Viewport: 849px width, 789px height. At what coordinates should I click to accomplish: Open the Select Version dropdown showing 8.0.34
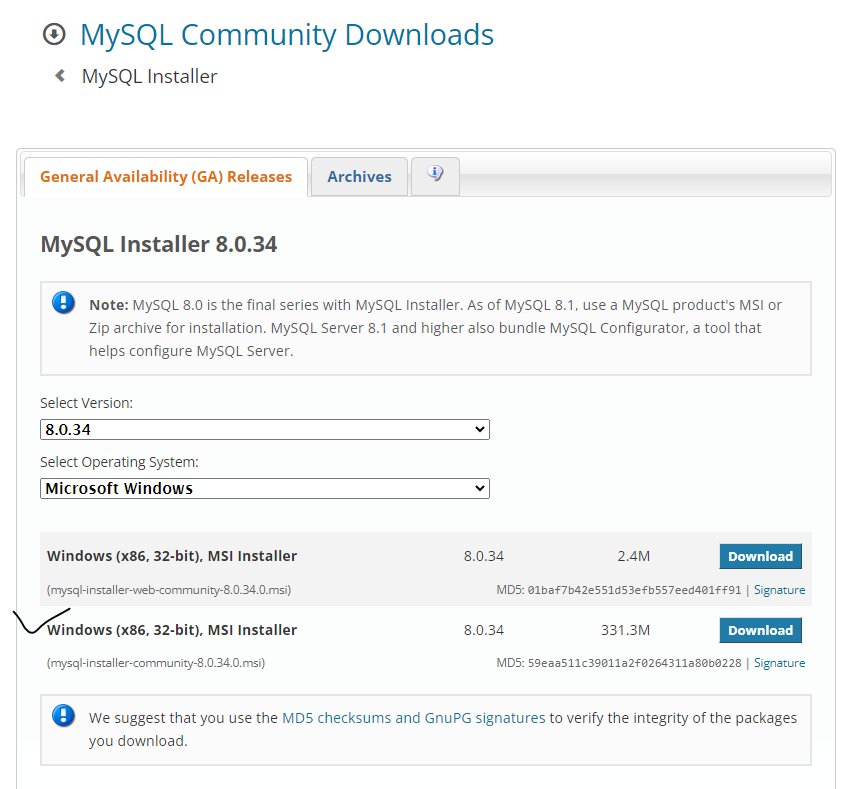(x=265, y=429)
